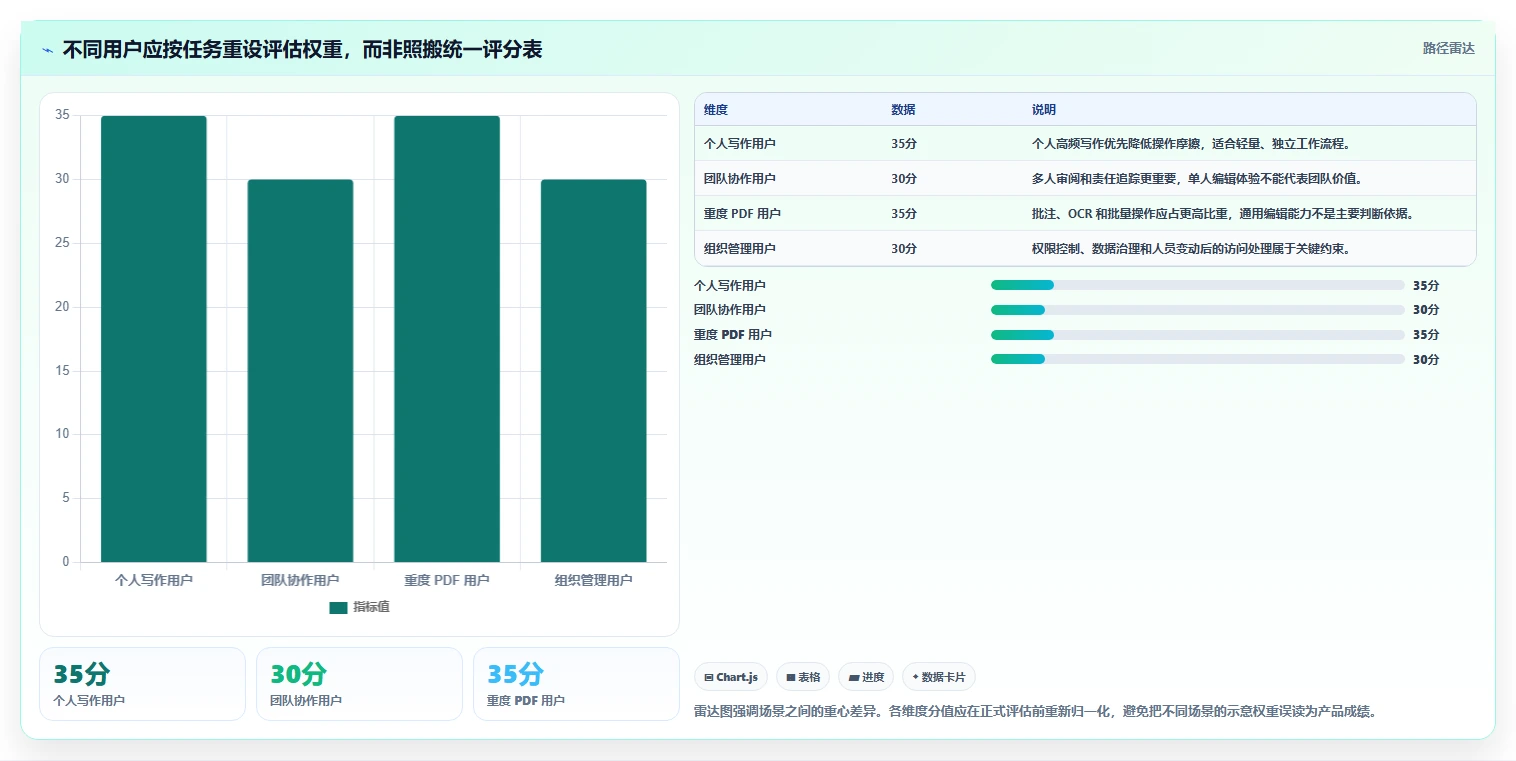Open the 35分 个人写作用户 stat card

142,684
